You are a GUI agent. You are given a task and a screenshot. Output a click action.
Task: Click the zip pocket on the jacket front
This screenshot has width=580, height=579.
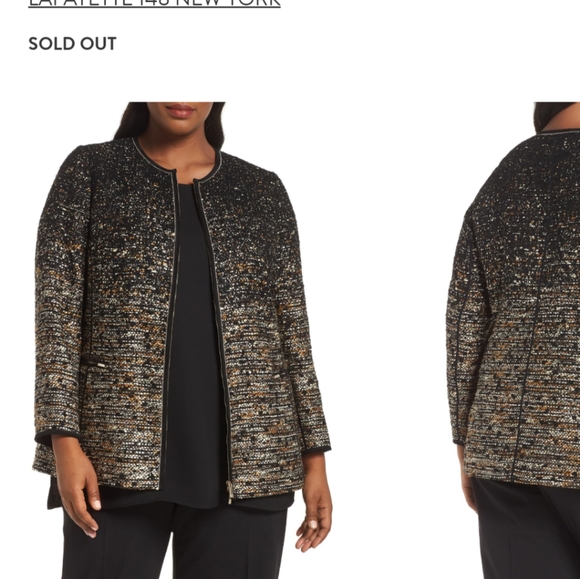93,365
